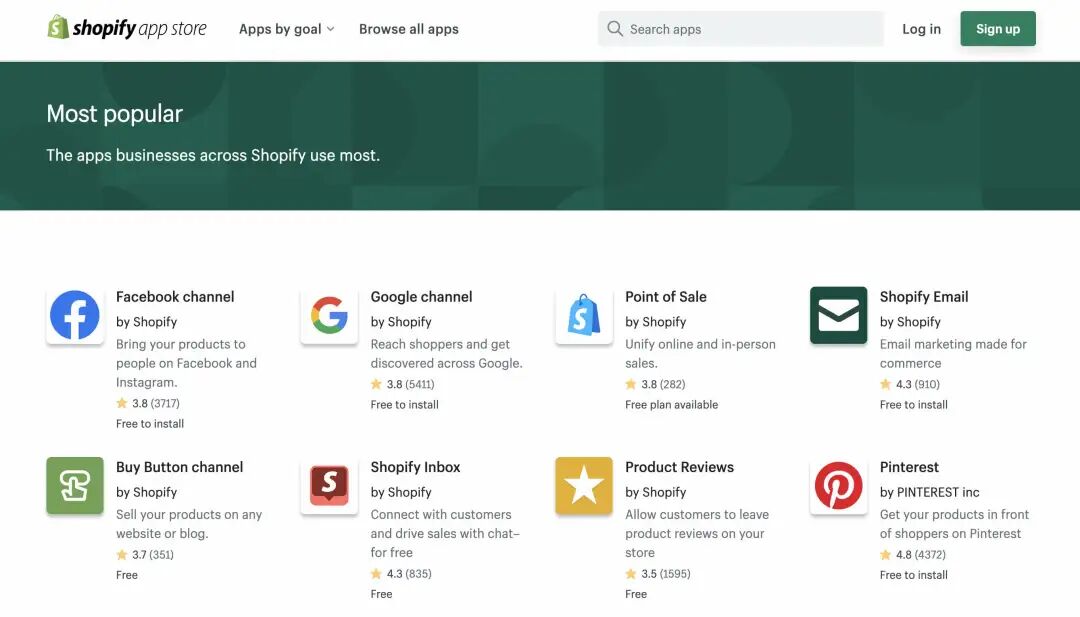Open Browse all apps menu item
1080x617 pixels.
point(408,29)
